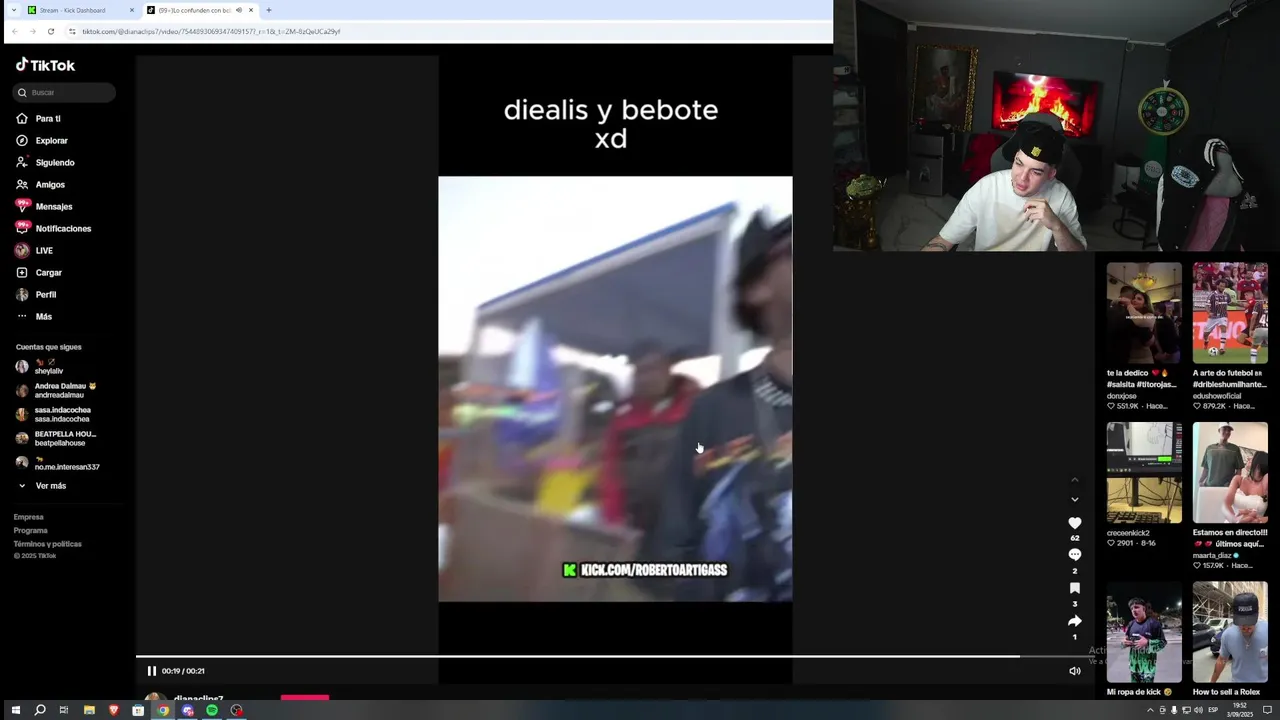Click the LIVE sidebar icon
The image size is (1280, 720).
click(x=22, y=250)
